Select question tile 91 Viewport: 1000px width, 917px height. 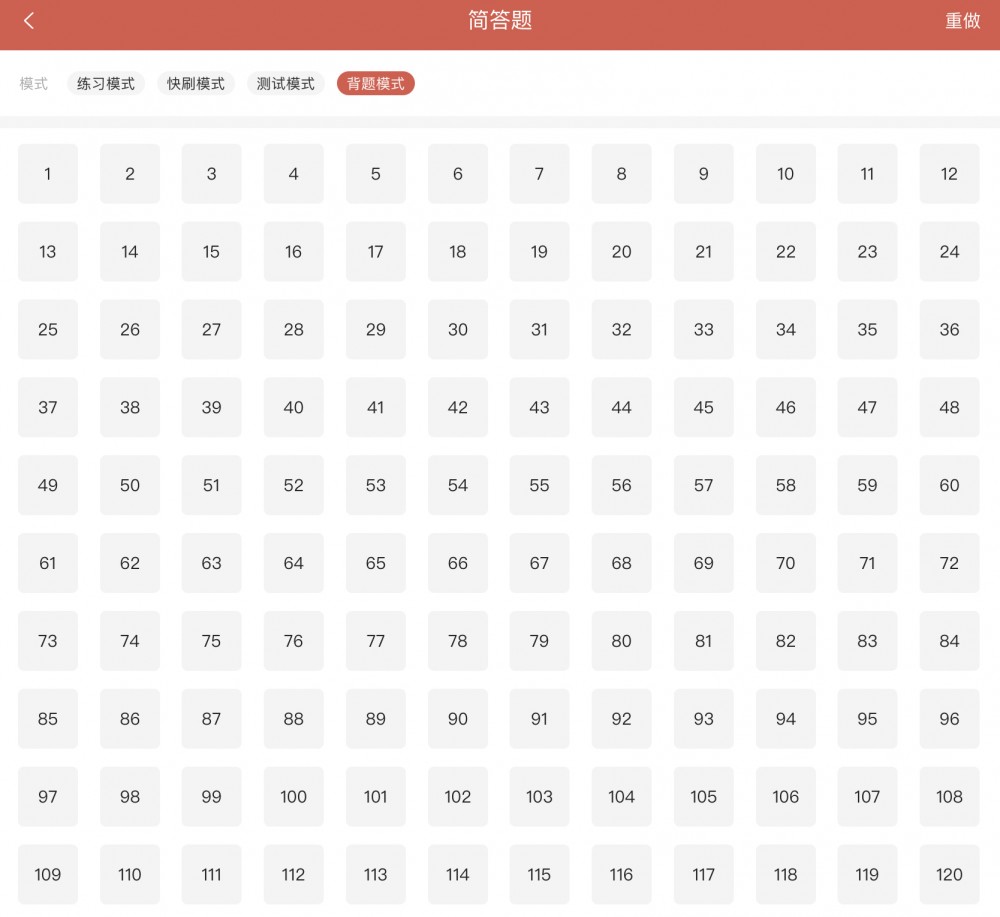click(x=540, y=718)
